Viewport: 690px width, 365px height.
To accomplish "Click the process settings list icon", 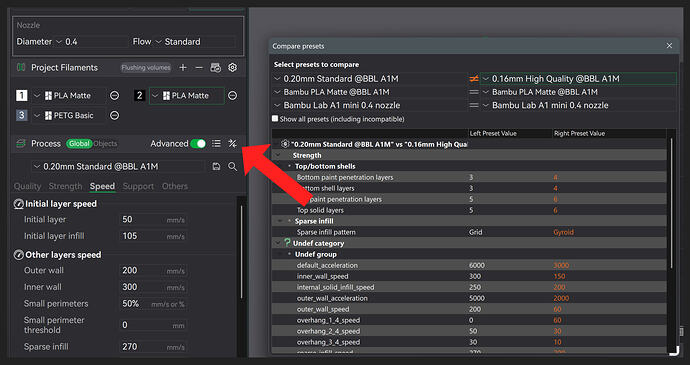I will (216, 144).
